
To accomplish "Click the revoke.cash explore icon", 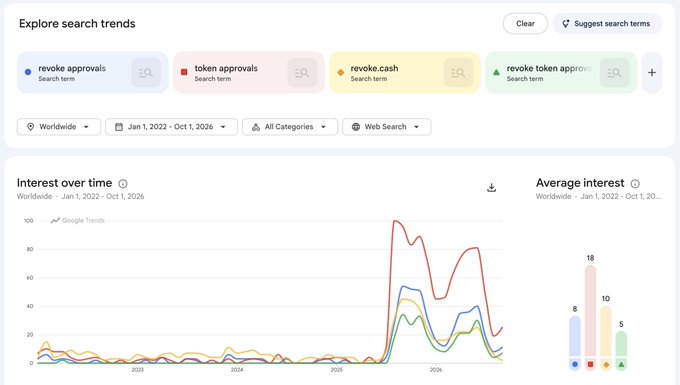I will click(458, 72).
